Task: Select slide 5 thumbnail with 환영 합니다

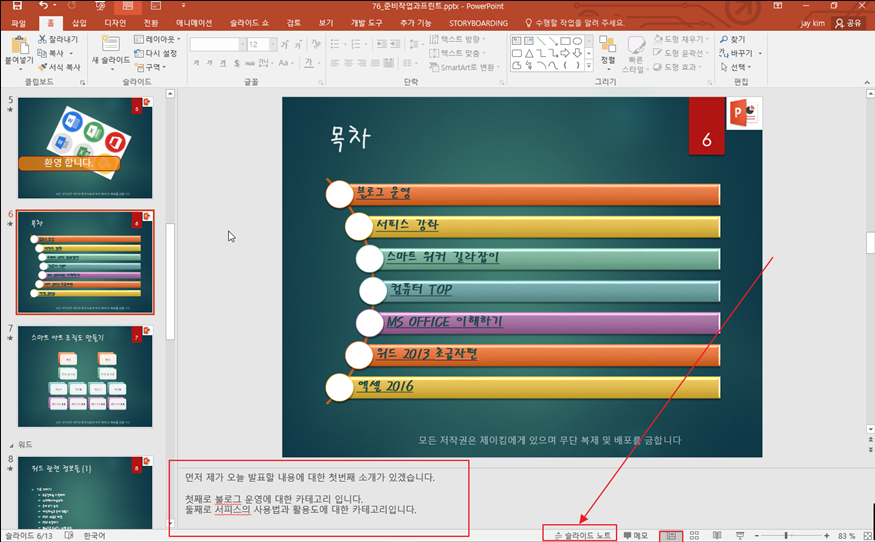Action: [85, 148]
